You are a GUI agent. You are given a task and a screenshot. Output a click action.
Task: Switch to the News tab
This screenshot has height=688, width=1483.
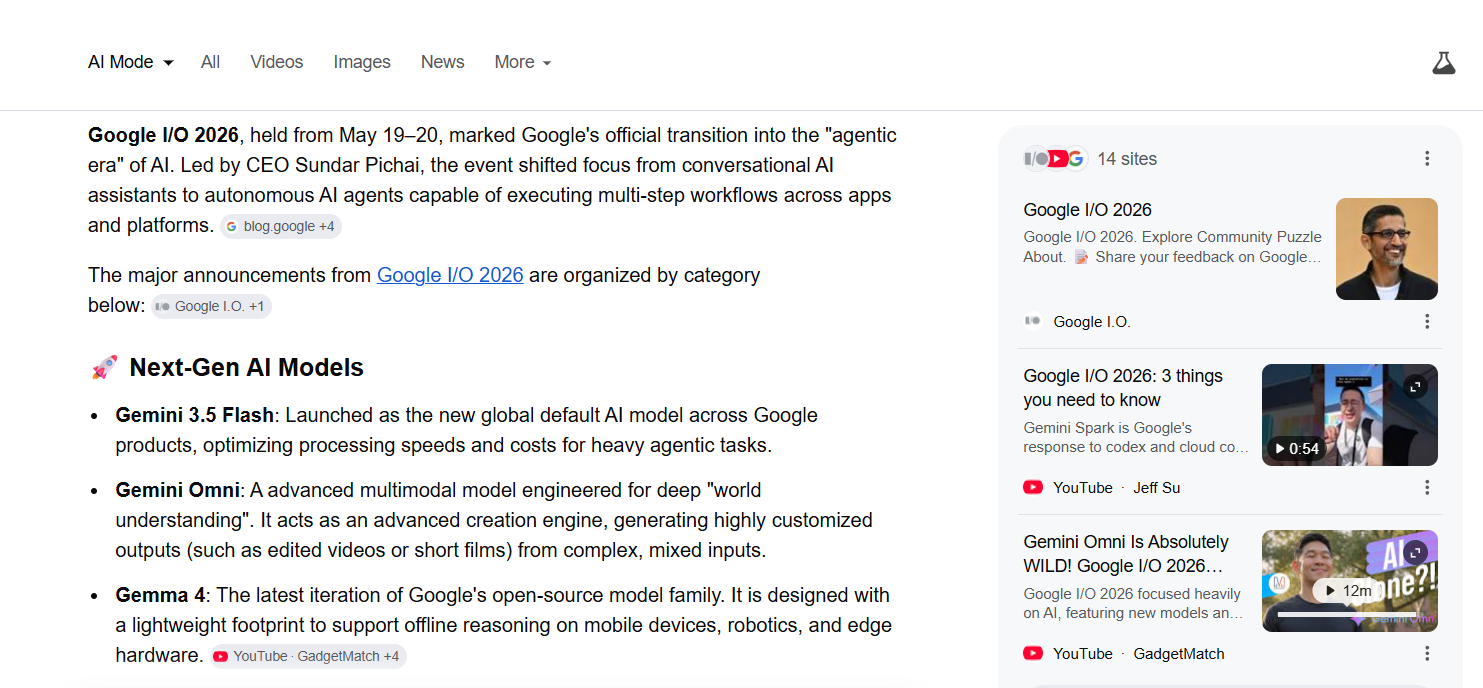[442, 62]
